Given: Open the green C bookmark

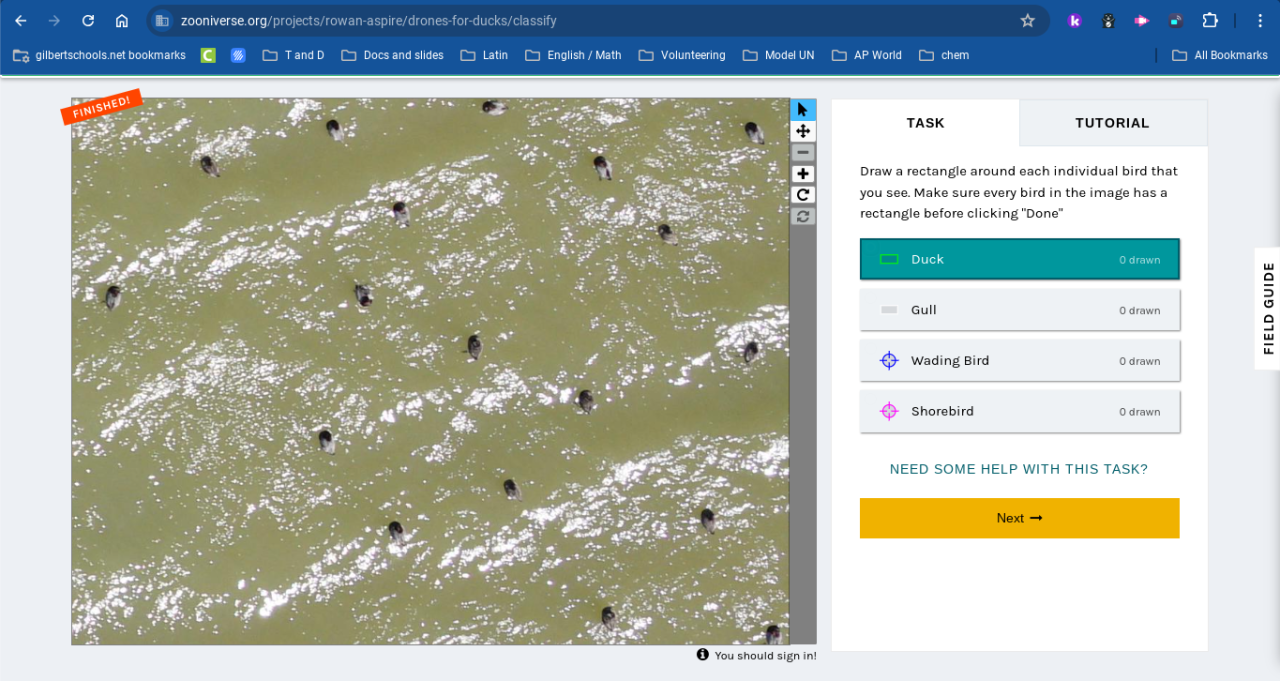Looking at the screenshot, I should pos(208,55).
